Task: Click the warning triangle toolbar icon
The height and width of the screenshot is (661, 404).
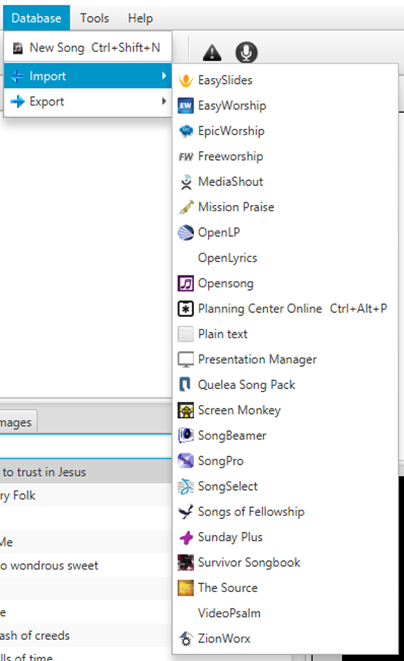Action: [x=212, y=53]
